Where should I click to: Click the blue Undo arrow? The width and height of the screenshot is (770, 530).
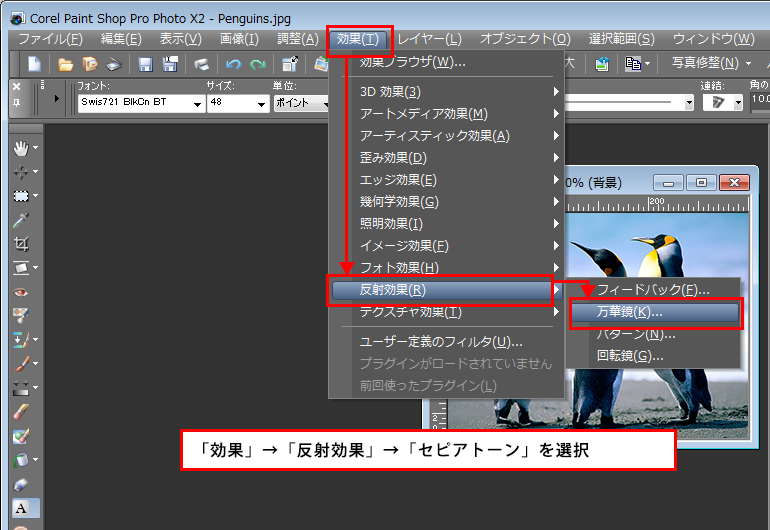tap(233, 64)
